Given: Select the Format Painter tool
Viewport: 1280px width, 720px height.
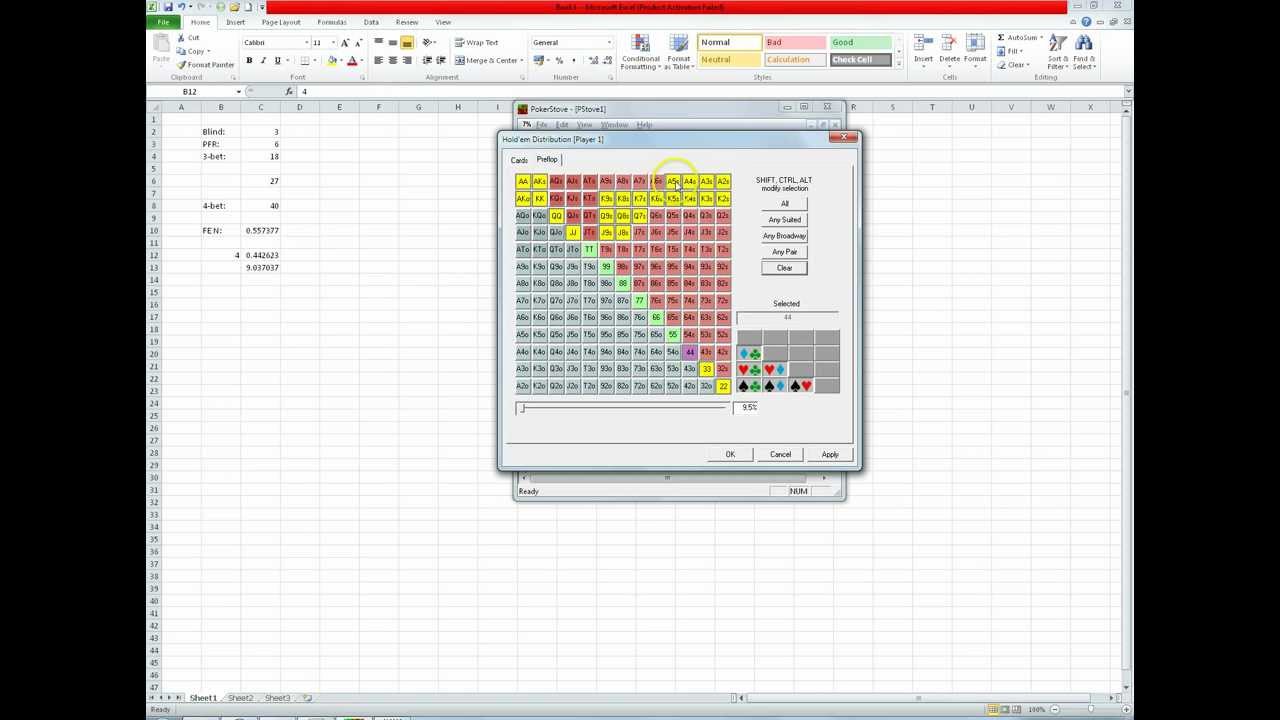Looking at the screenshot, I should pyautogui.click(x=205, y=64).
